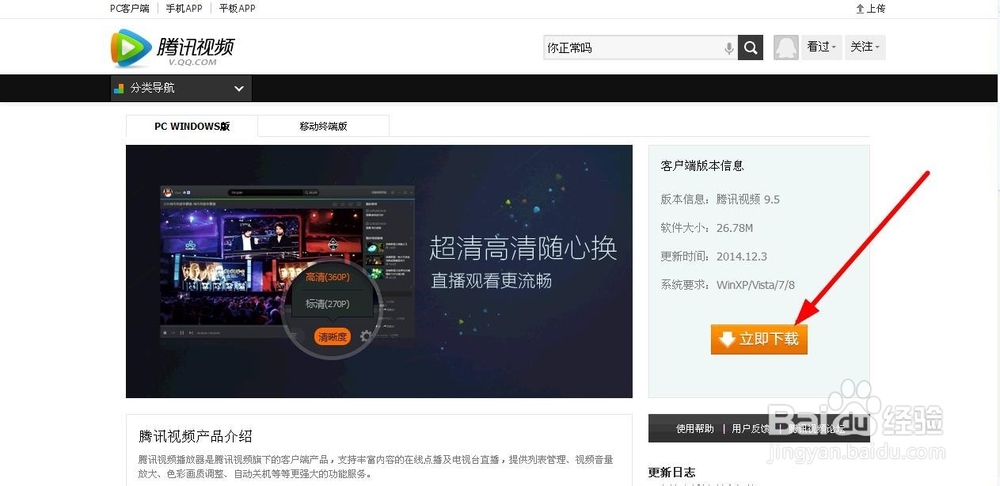Open the 平板APP top link
The width and height of the screenshot is (1000, 486).
[x=237, y=8]
